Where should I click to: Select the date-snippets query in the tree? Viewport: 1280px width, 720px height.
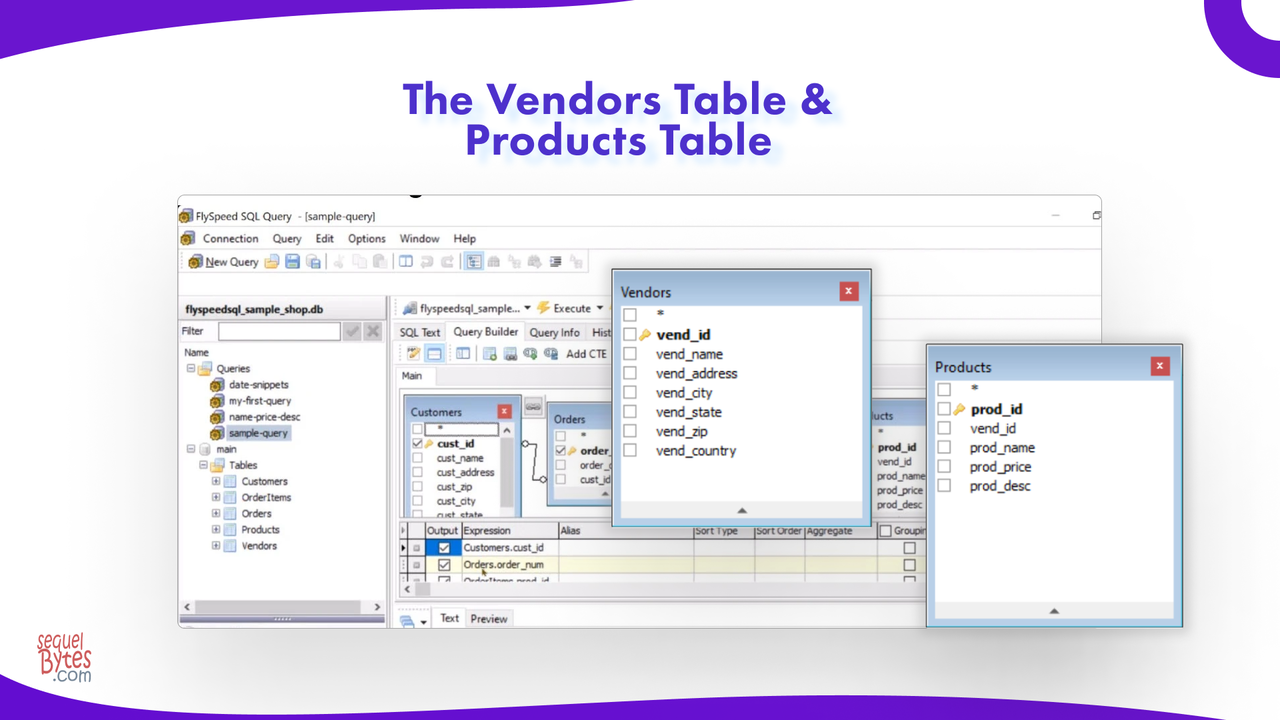(x=258, y=385)
